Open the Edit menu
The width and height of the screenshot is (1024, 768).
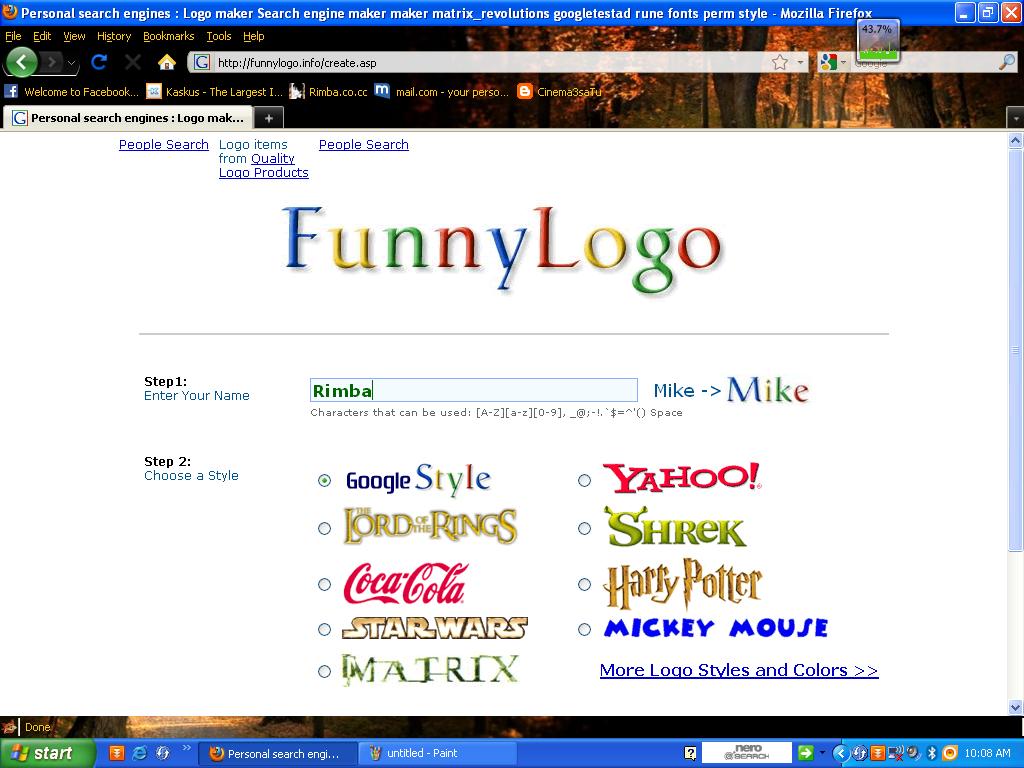(x=42, y=36)
